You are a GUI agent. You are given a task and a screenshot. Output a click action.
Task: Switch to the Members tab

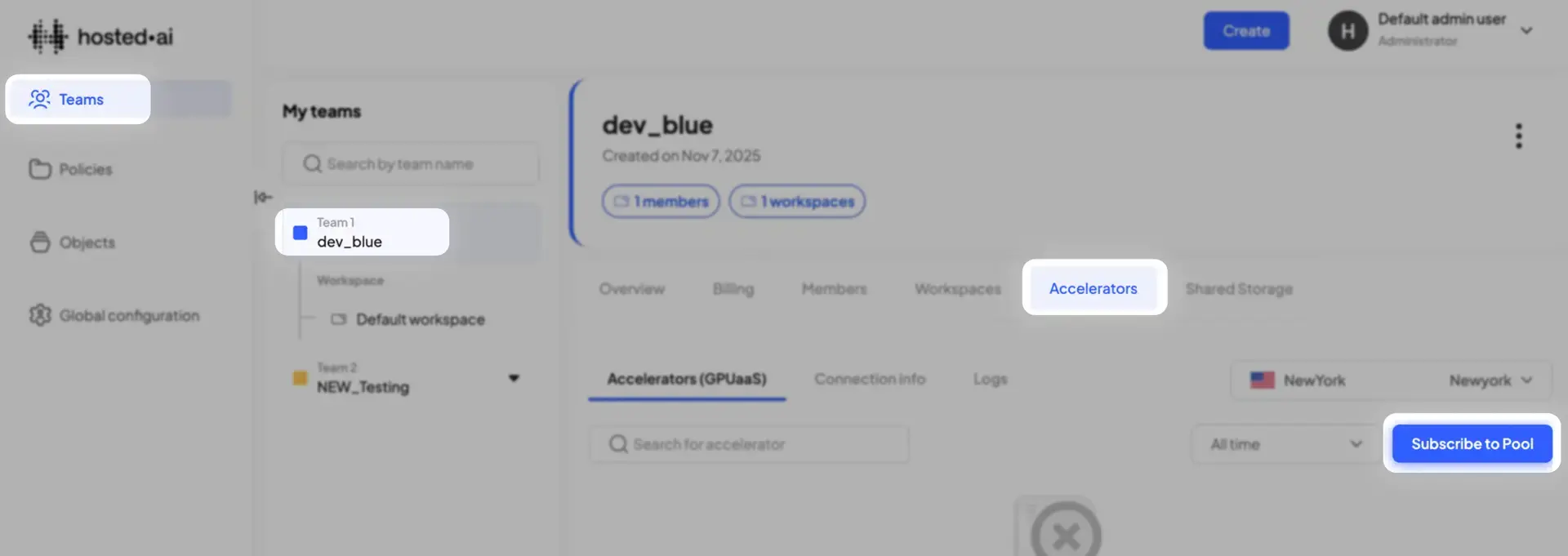tap(834, 288)
